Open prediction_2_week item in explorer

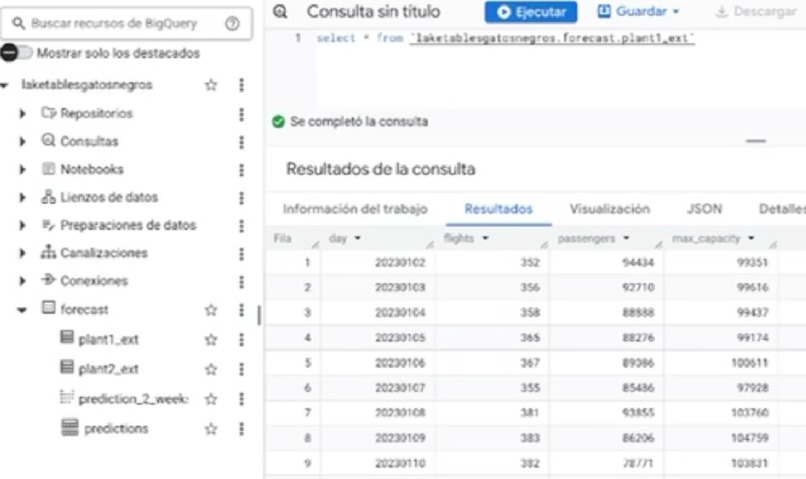point(134,399)
